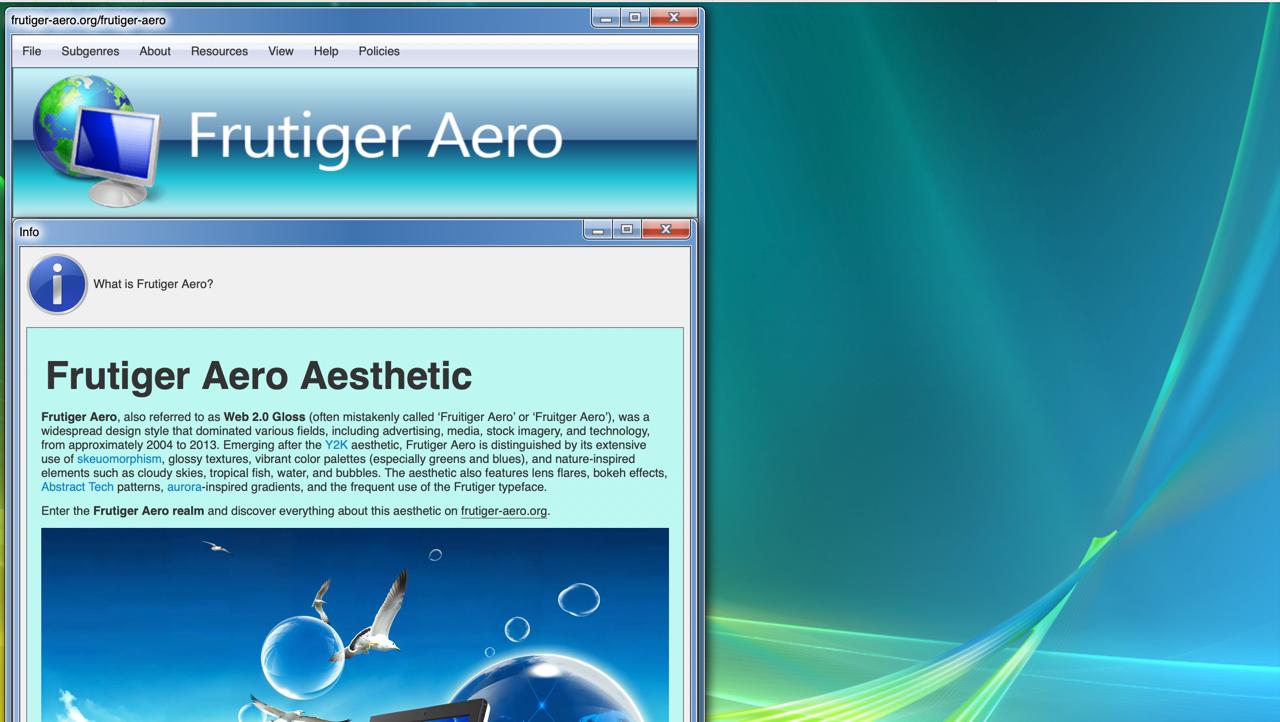Minimize the frutiger-aero.org main window
The height and width of the screenshot is (722, 1280).
606,18
